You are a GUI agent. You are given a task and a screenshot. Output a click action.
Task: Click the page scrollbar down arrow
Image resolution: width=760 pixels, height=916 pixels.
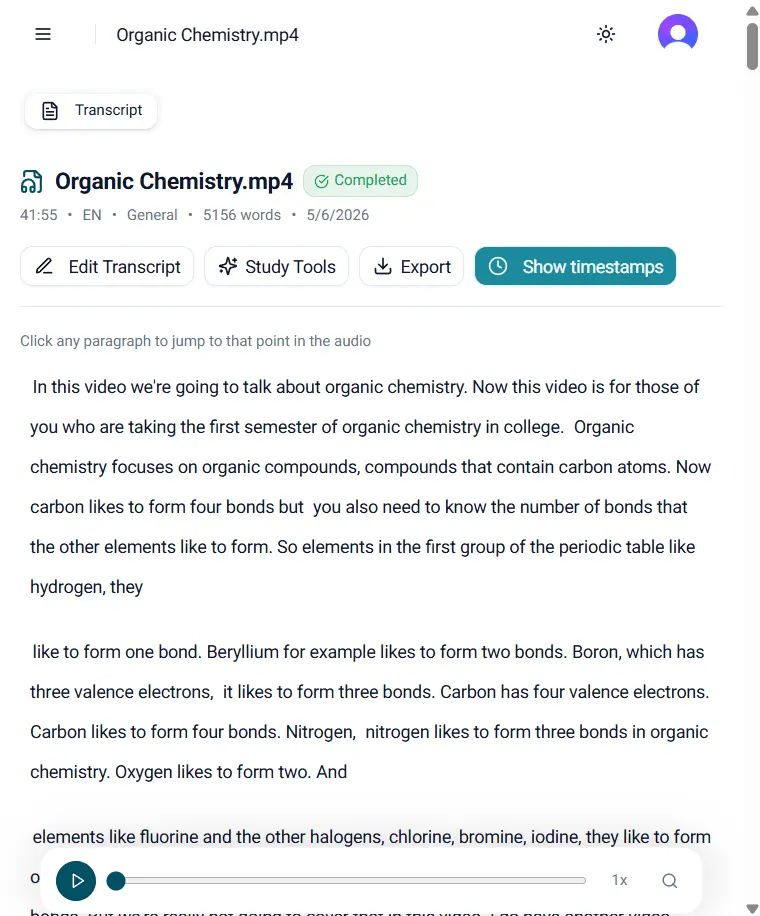click(752, 909)
